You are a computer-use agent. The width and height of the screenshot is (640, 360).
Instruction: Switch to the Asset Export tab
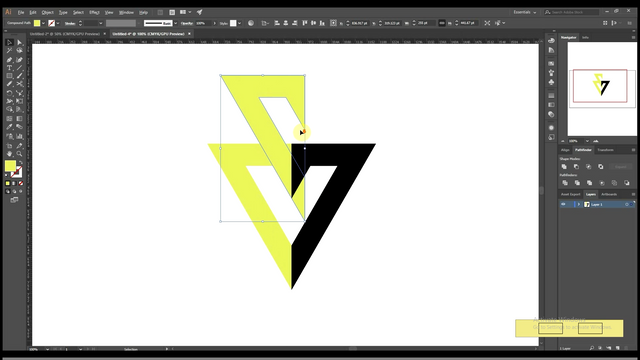[x=570, y=194]
